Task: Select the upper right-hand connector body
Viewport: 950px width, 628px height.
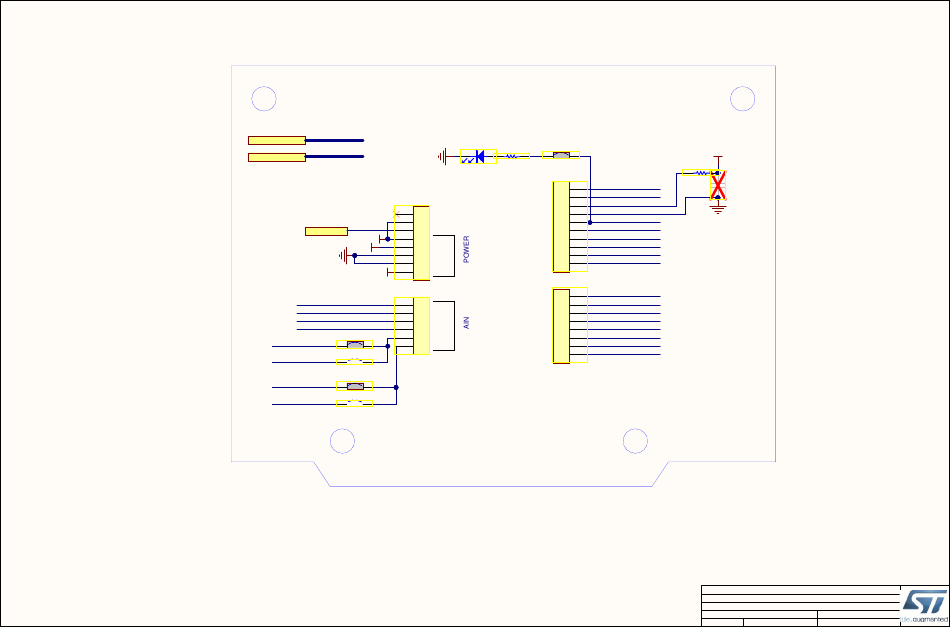Action: [x=561, y=226]
